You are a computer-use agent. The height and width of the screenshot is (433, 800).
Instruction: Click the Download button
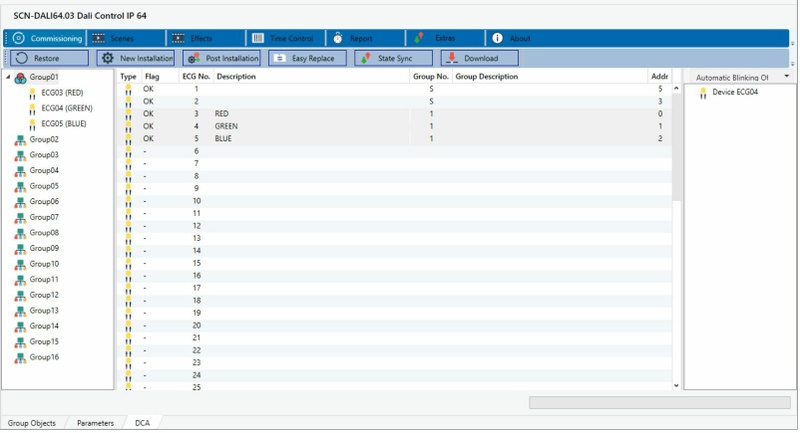(480, 58)
